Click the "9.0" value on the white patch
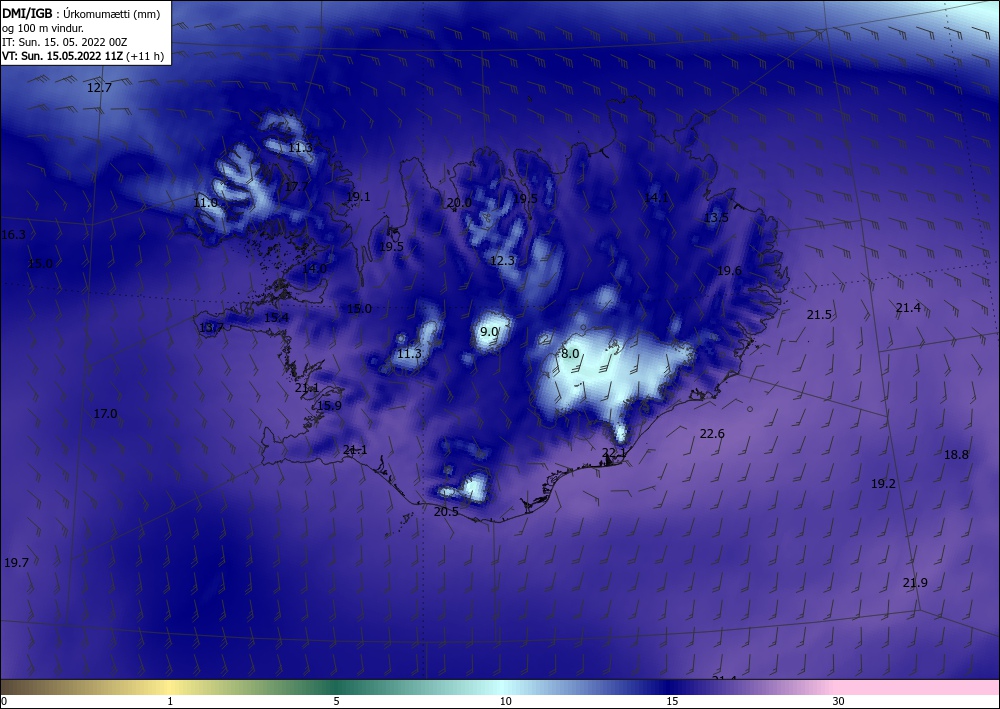Screen dimensions: 1000x709 click(x=489, y=332)
